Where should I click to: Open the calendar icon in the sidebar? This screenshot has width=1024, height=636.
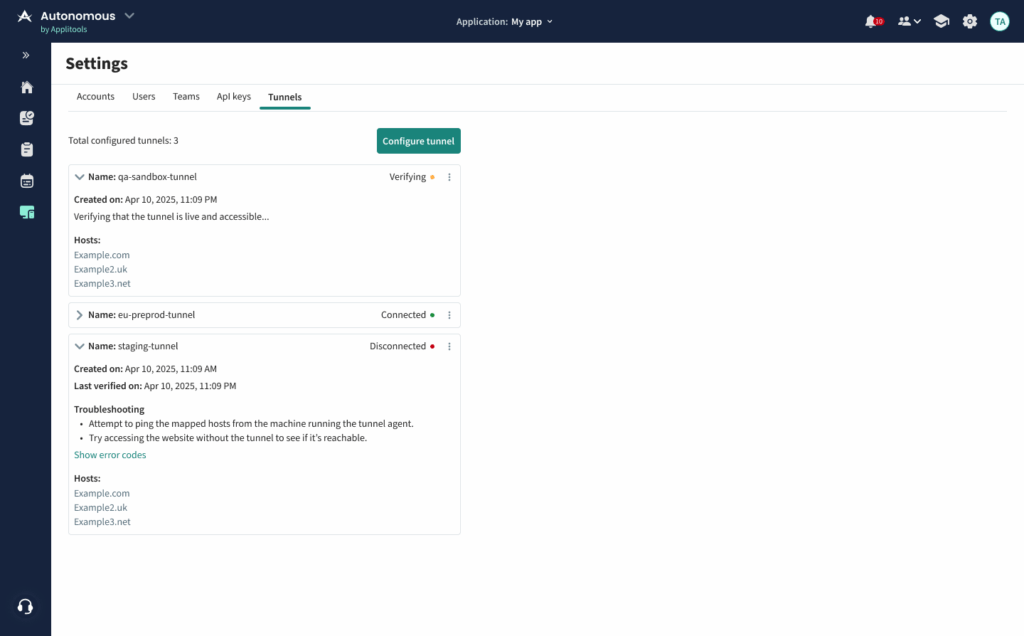[x=26, y=181]
